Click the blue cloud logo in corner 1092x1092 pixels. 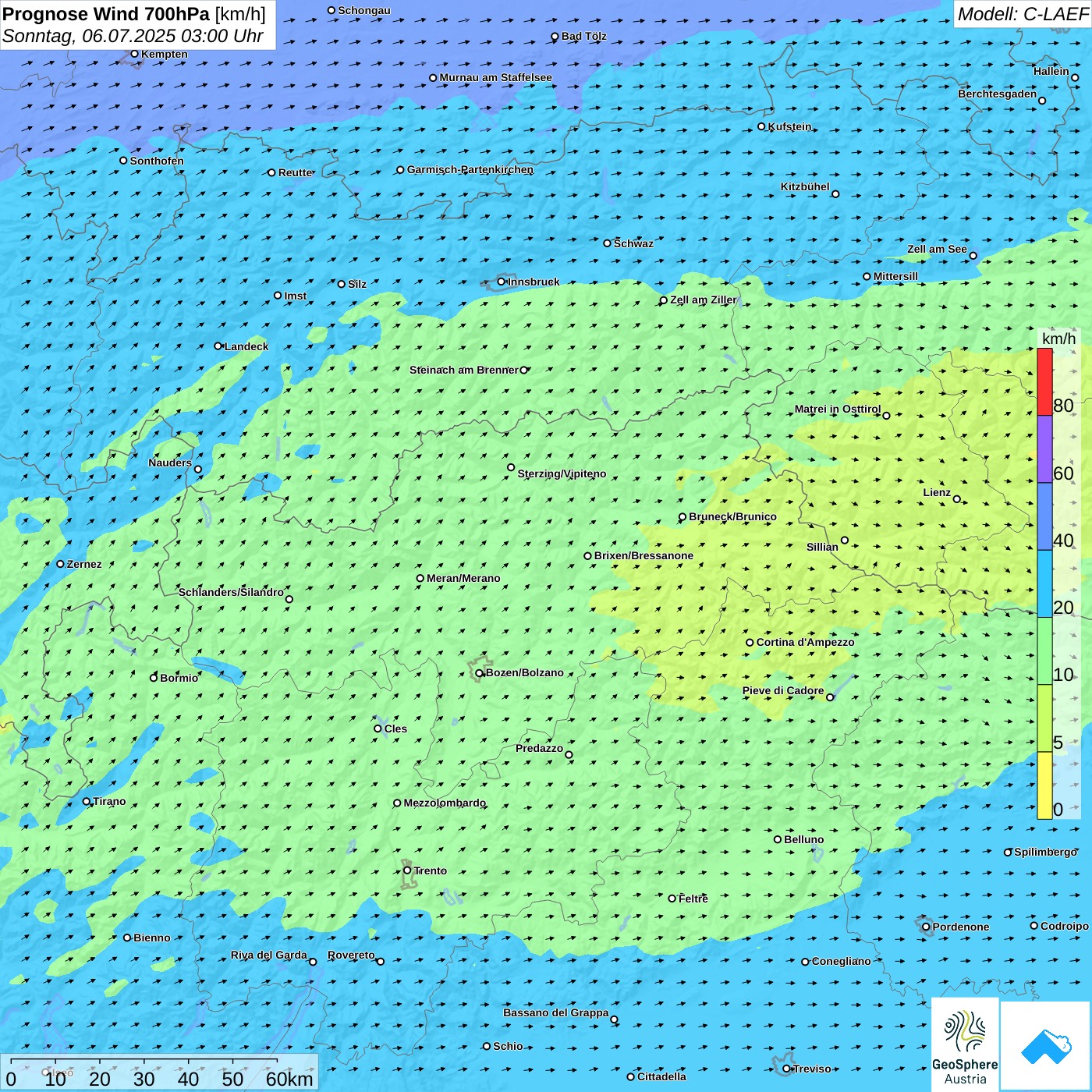point(1046,1046)
